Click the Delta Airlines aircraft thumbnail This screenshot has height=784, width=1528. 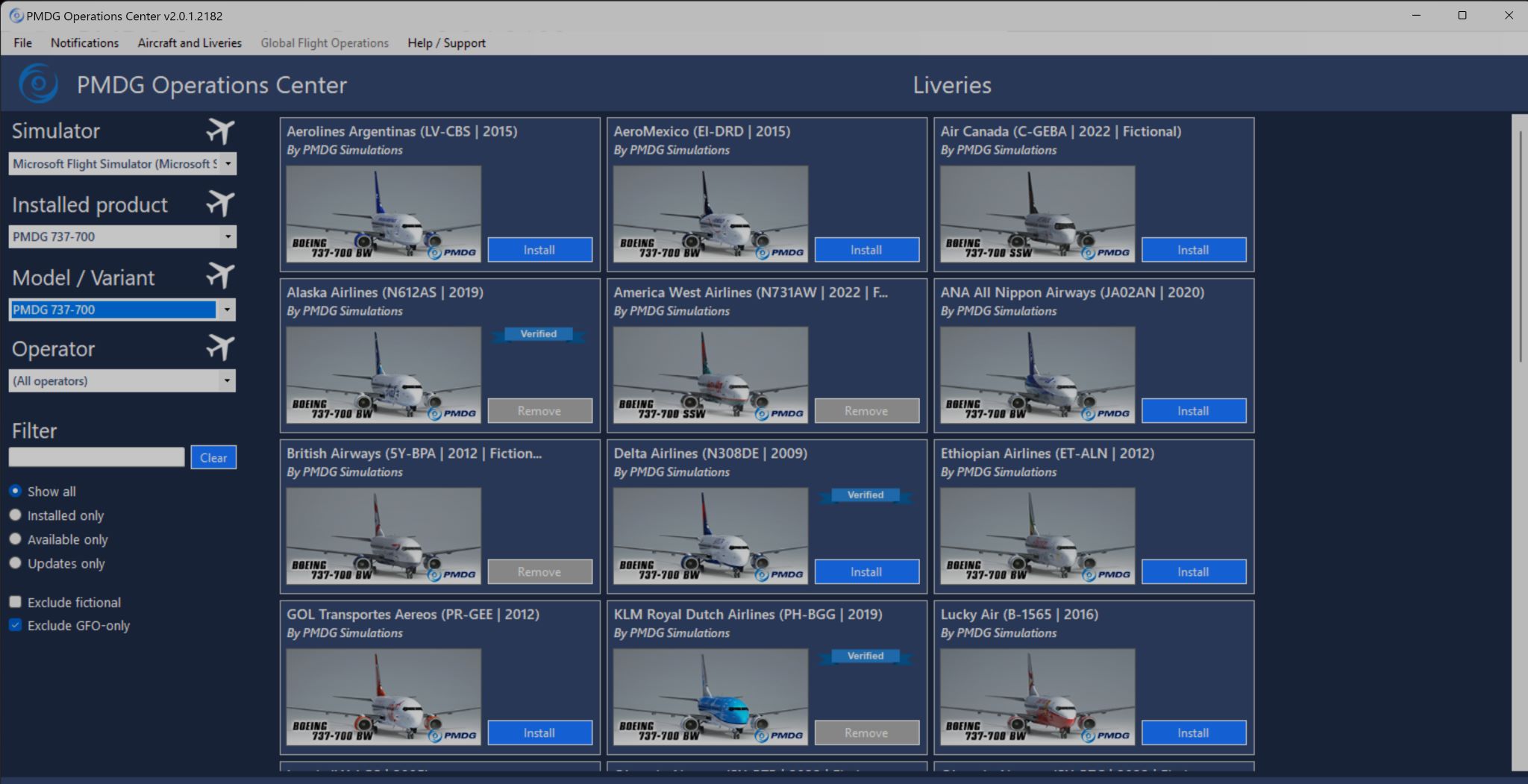coord(710,536)
